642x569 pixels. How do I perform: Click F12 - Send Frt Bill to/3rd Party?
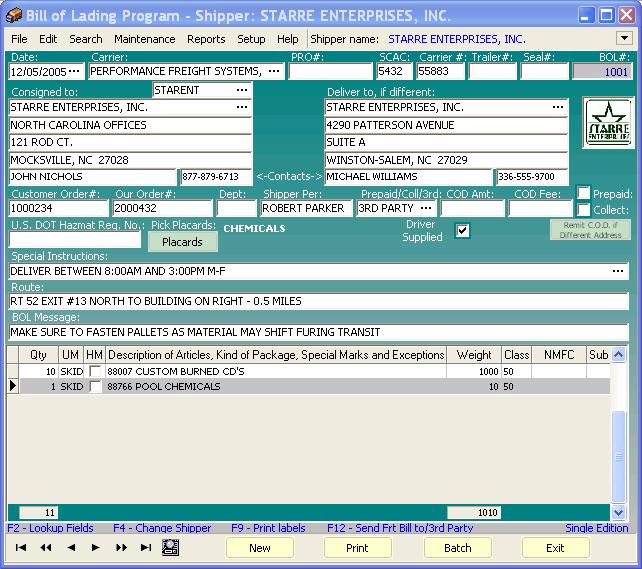click(400, 528)
